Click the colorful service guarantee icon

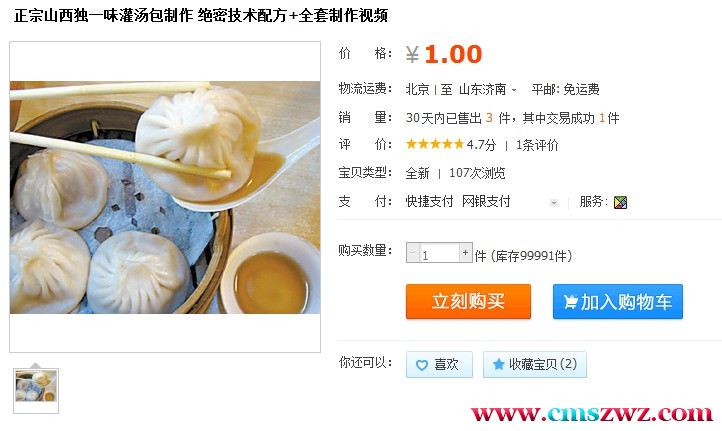tap(620, 202)
